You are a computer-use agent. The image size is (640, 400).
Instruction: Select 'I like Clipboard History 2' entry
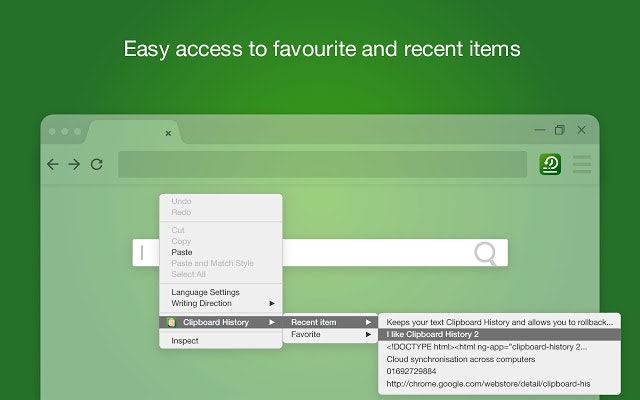500,334
